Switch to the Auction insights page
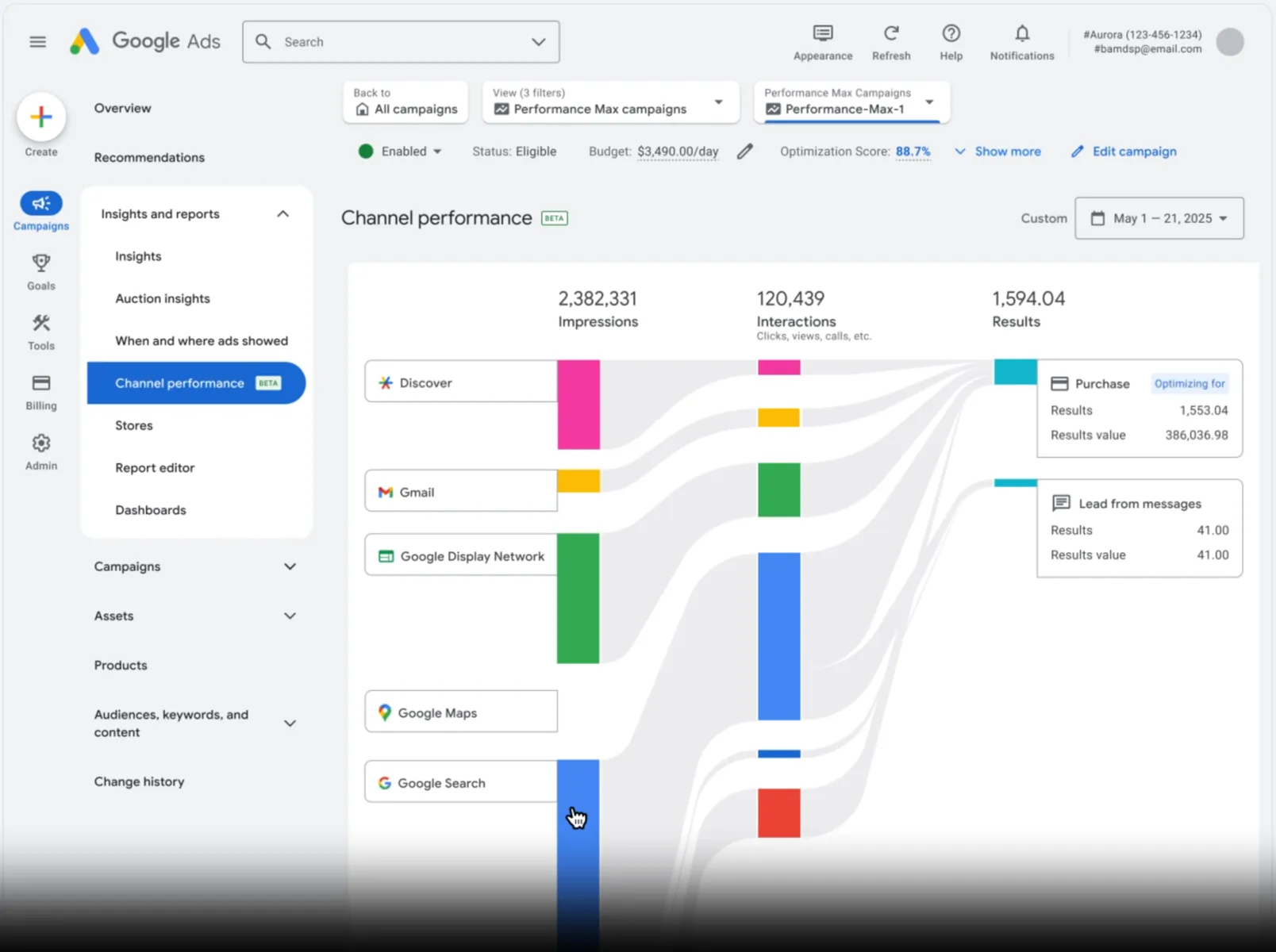 pos(163,298)
